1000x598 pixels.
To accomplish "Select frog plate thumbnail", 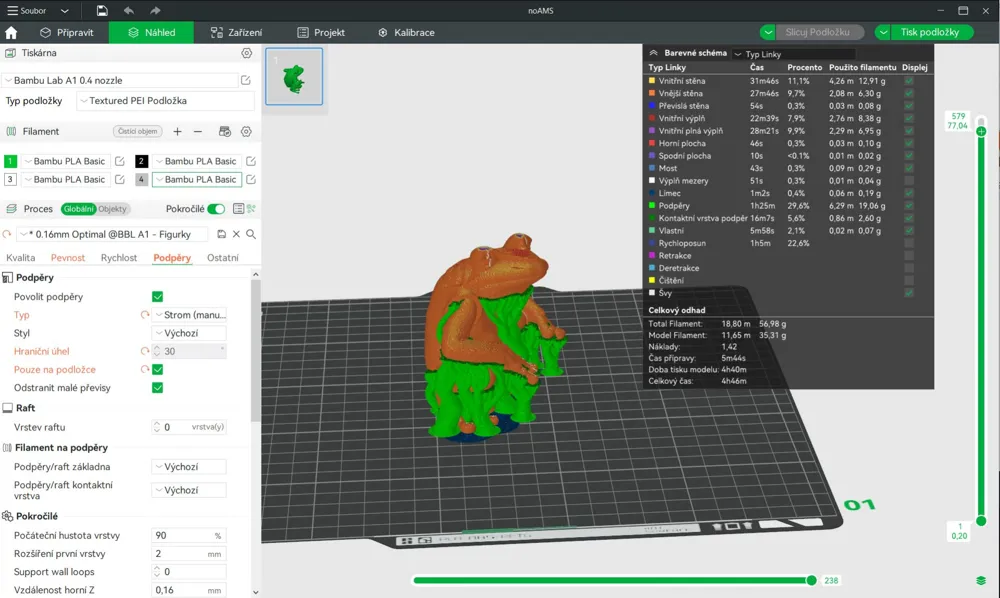I will [x=294, y=77].
